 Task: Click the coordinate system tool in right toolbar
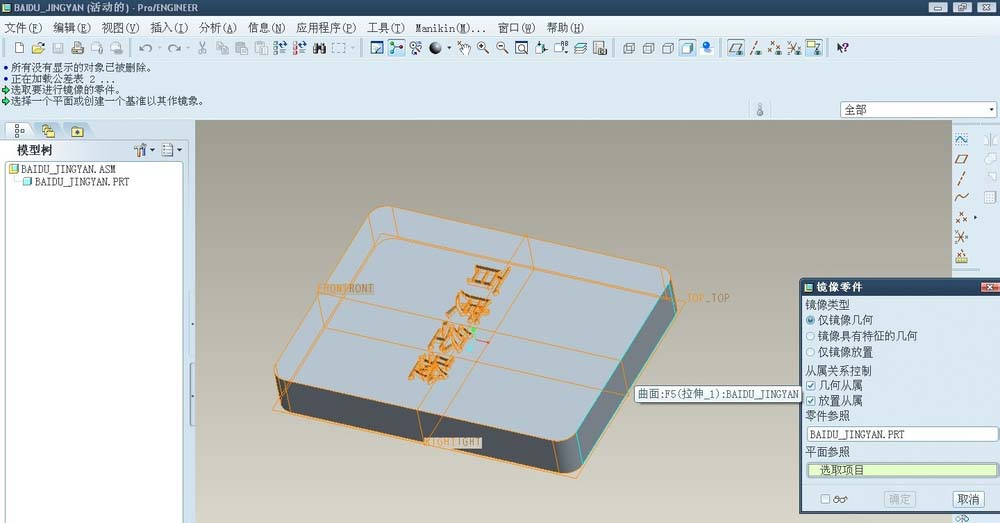pos(961,237)
